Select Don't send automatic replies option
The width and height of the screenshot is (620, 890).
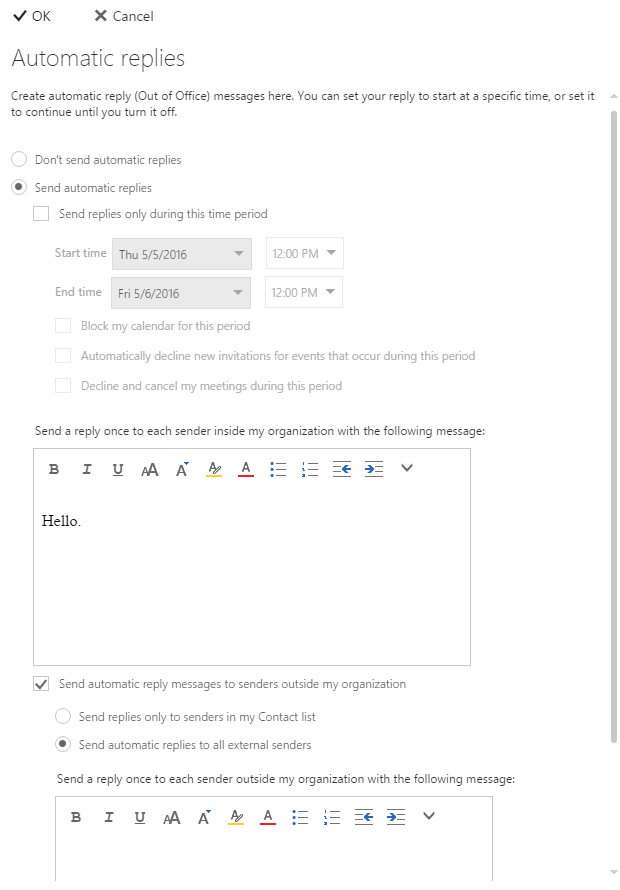coord(19,159)
